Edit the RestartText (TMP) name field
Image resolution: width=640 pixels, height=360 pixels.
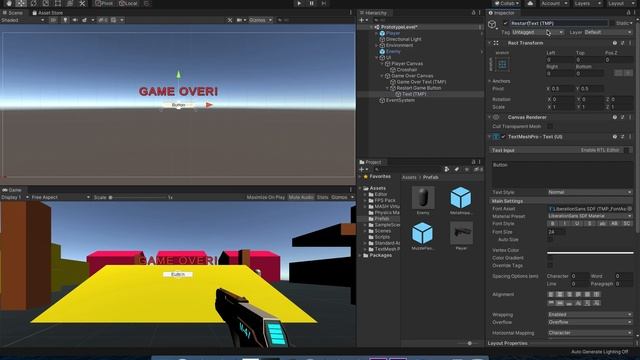pos(559,24)
